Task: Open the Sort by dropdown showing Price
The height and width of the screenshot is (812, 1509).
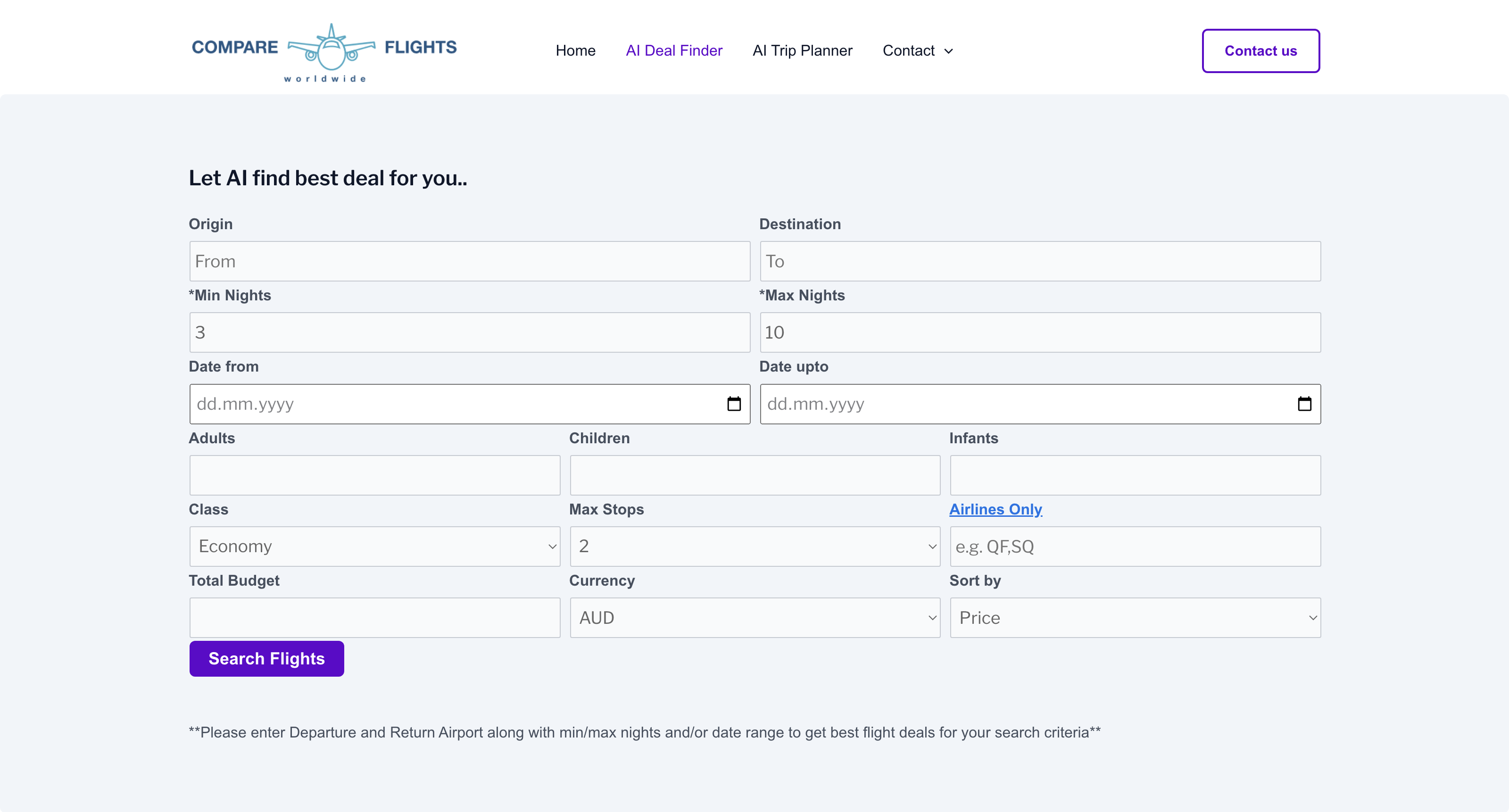Action: click(x=1135, y=618)
